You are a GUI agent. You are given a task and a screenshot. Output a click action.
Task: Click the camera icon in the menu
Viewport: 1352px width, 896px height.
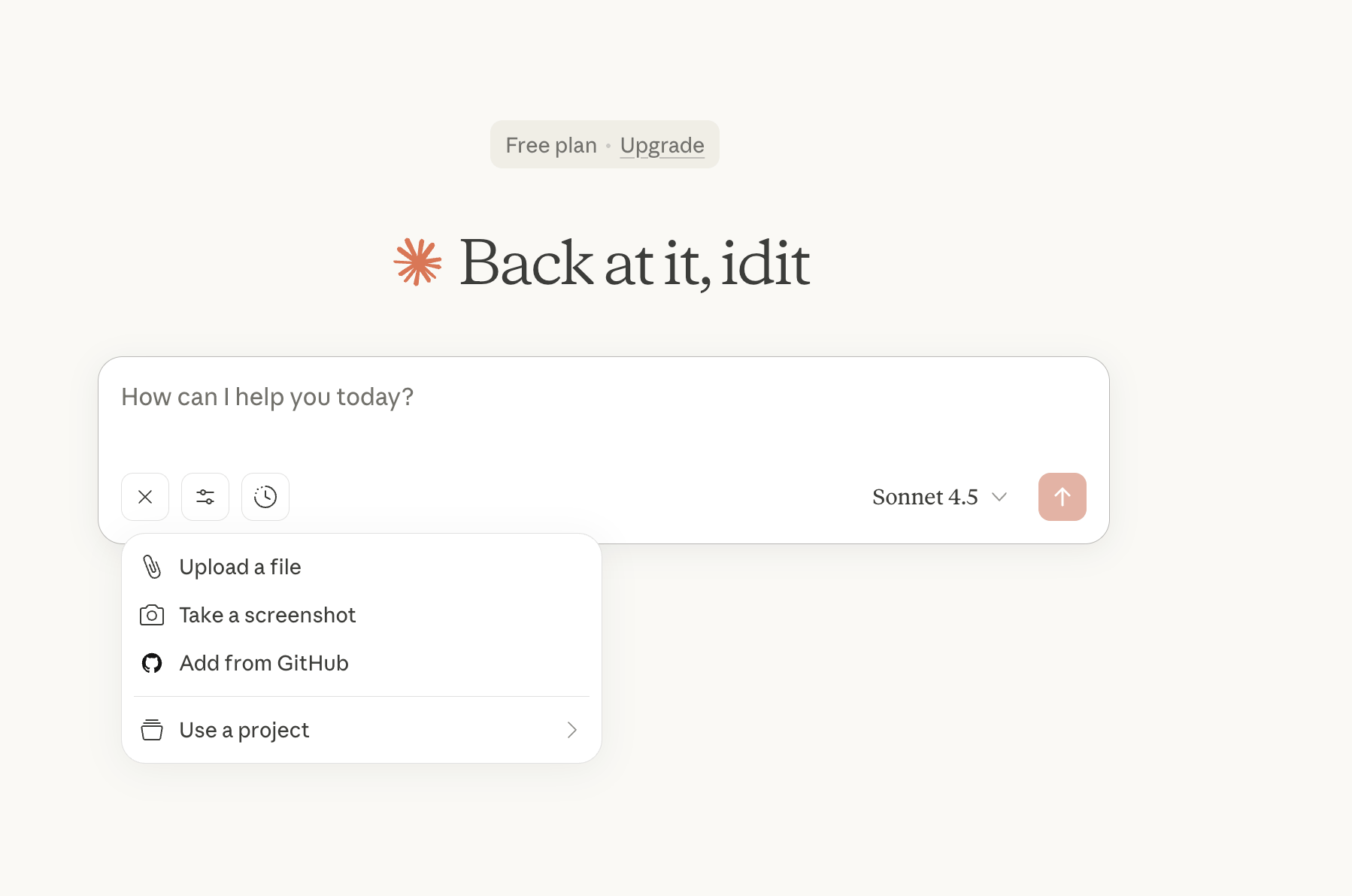coord(152,616)
